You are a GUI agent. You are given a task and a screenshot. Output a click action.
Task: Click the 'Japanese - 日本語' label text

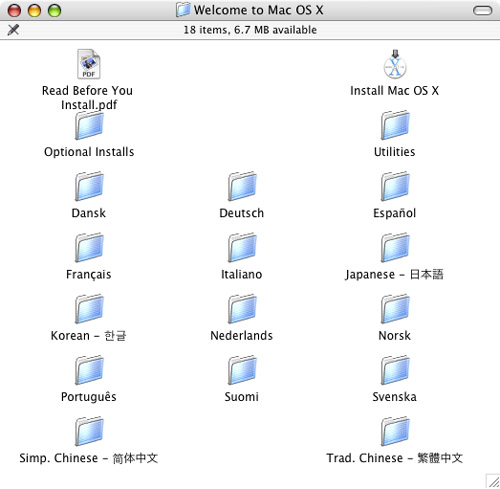[x=394, y=275]
